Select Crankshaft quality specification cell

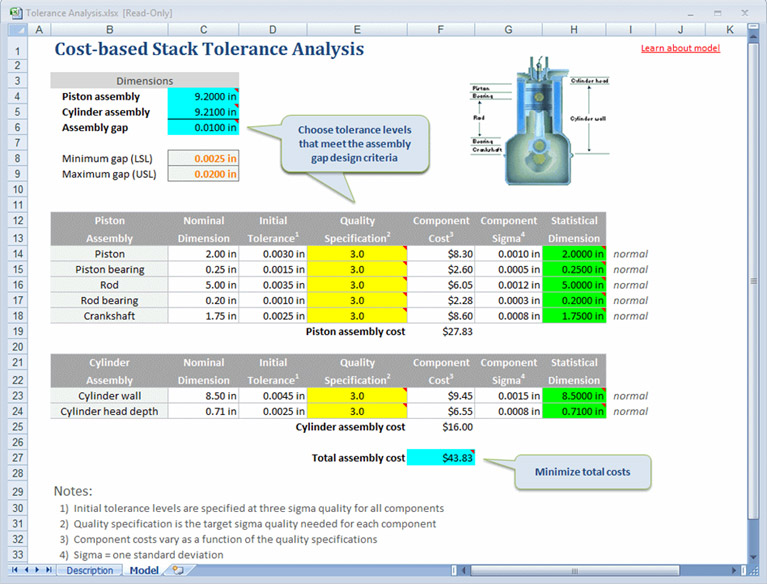pos(357,316)
